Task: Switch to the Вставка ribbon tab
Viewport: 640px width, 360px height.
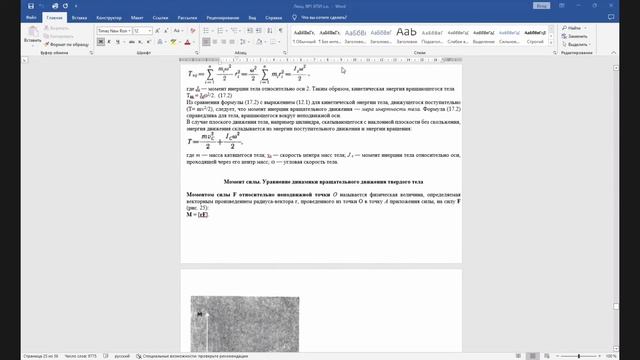Action: pyautogui.click(x=79, y=18)
